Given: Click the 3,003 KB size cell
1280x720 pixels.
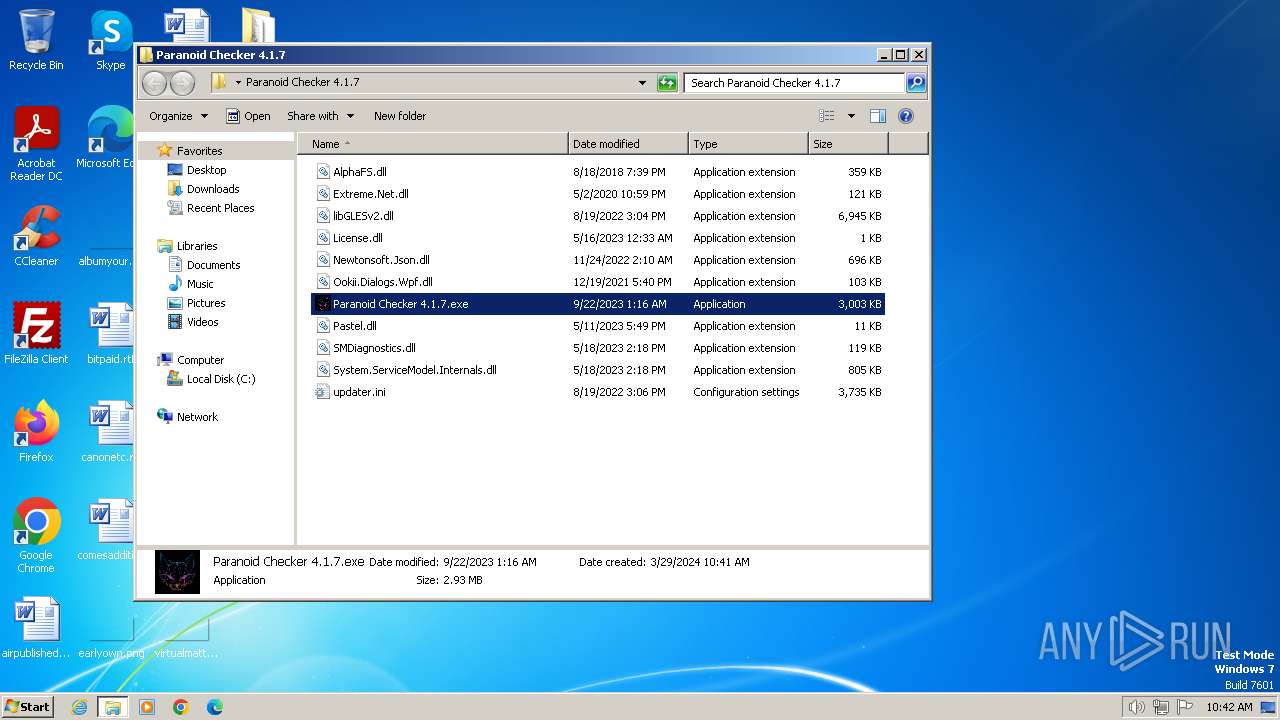Looking at the screenshot, I should [859, 304].
